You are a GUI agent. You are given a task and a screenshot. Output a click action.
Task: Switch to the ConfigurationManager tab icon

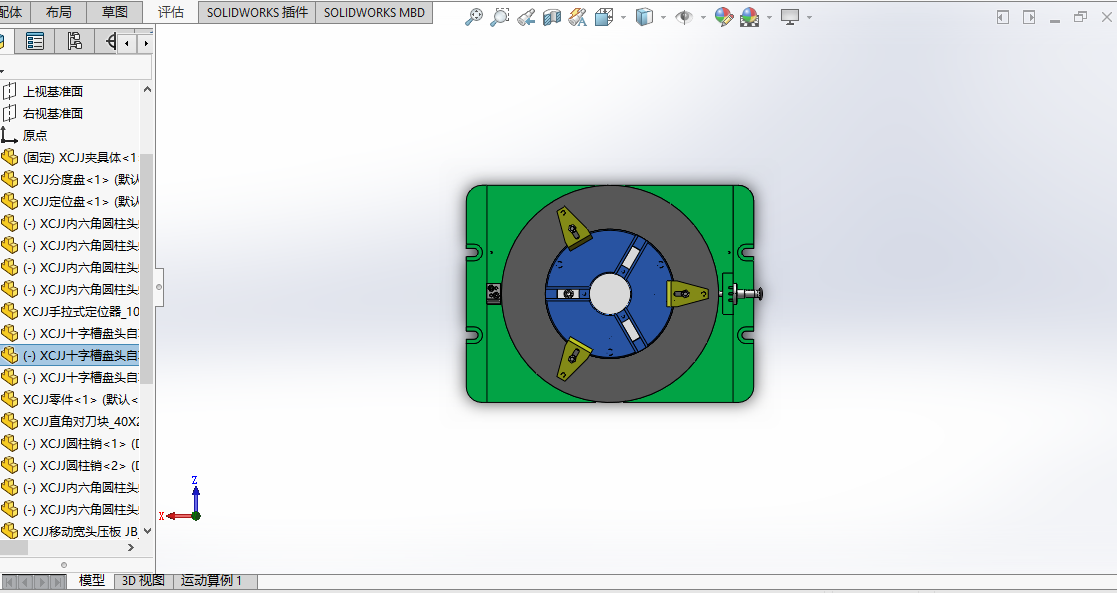point(74,41)
